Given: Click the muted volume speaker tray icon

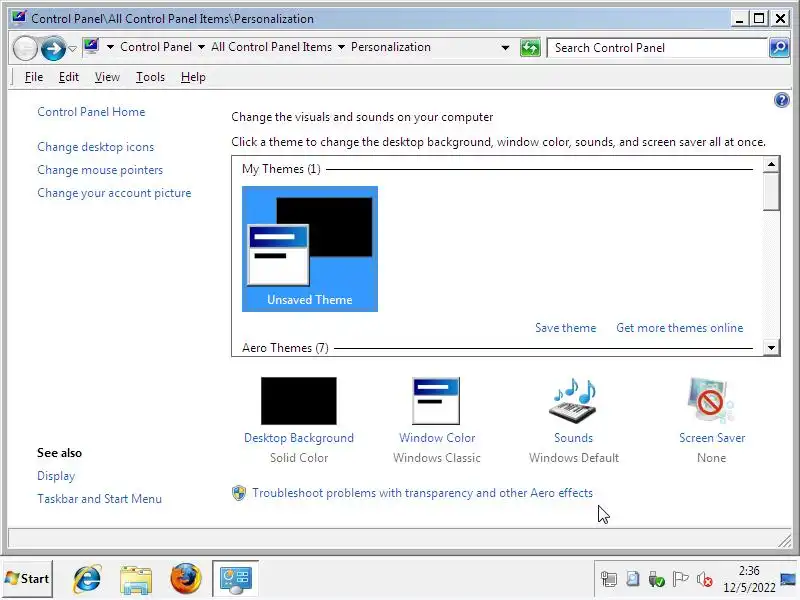Looking at the screenshot, I should [705, 579].
